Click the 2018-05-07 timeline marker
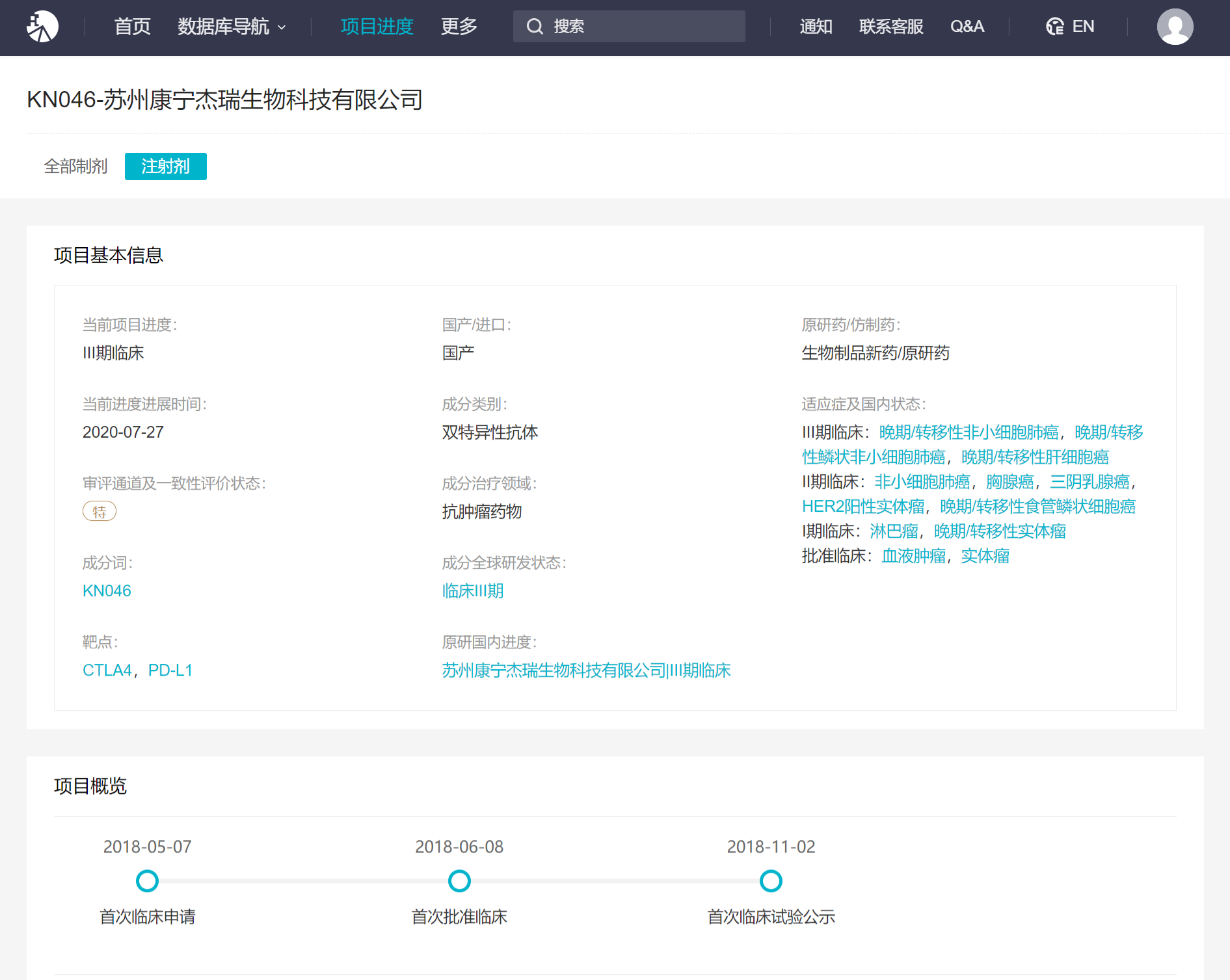The height and width of the screenshot is (980, 1230). pyautogui.click(x=147, y=881)
